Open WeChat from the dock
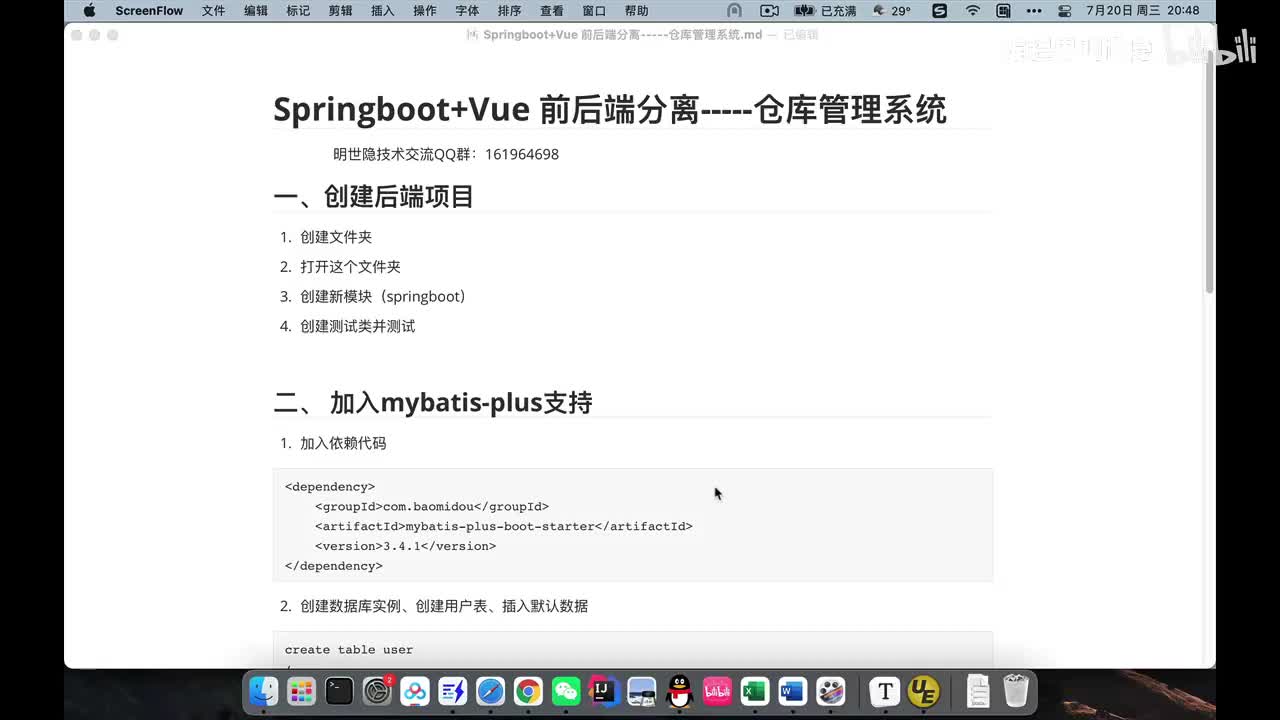 [x=566, y=691]
